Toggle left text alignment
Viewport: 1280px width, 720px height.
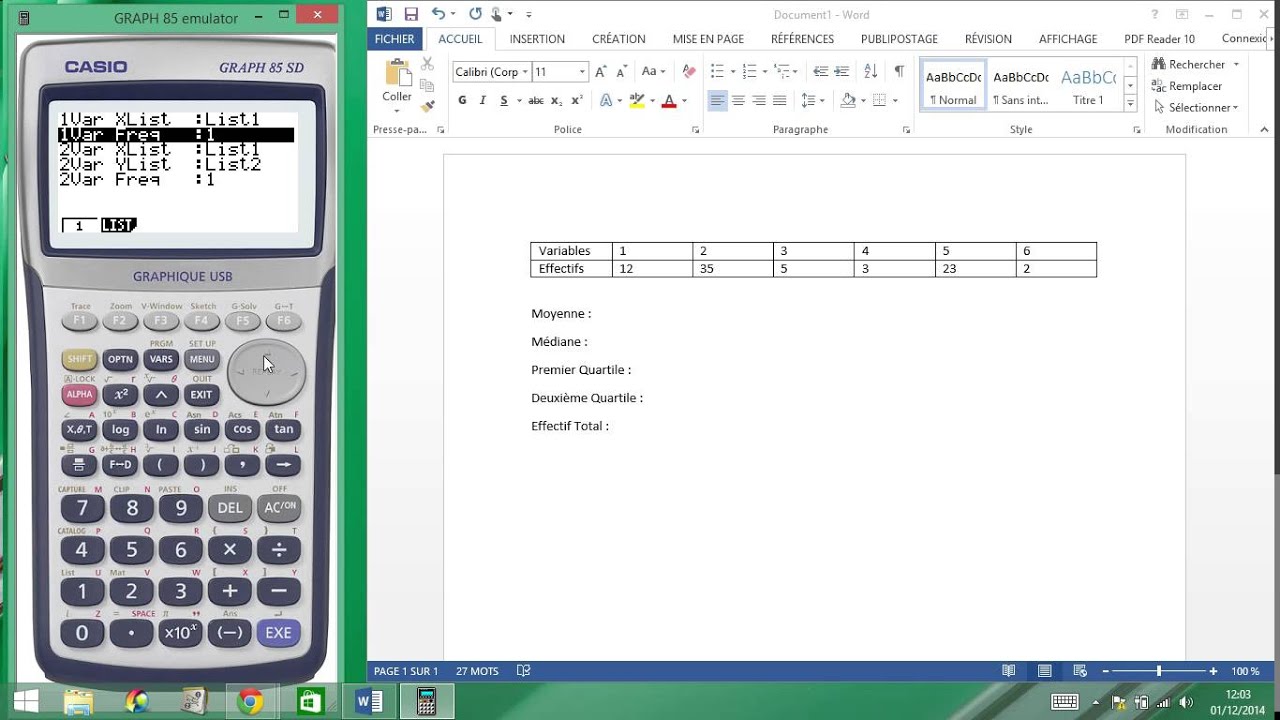coord(717,100)
